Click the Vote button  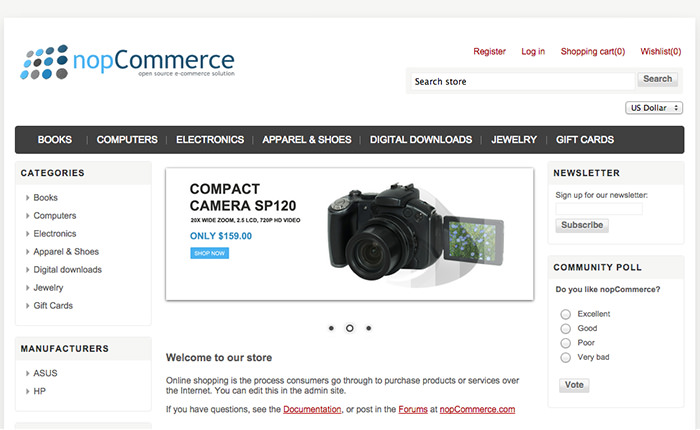click(x=574, y=385)
